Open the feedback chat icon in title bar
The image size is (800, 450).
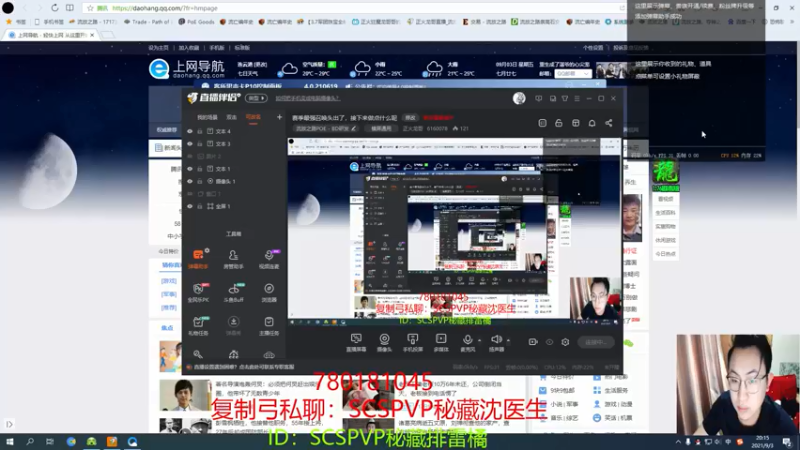coord(539,98)
